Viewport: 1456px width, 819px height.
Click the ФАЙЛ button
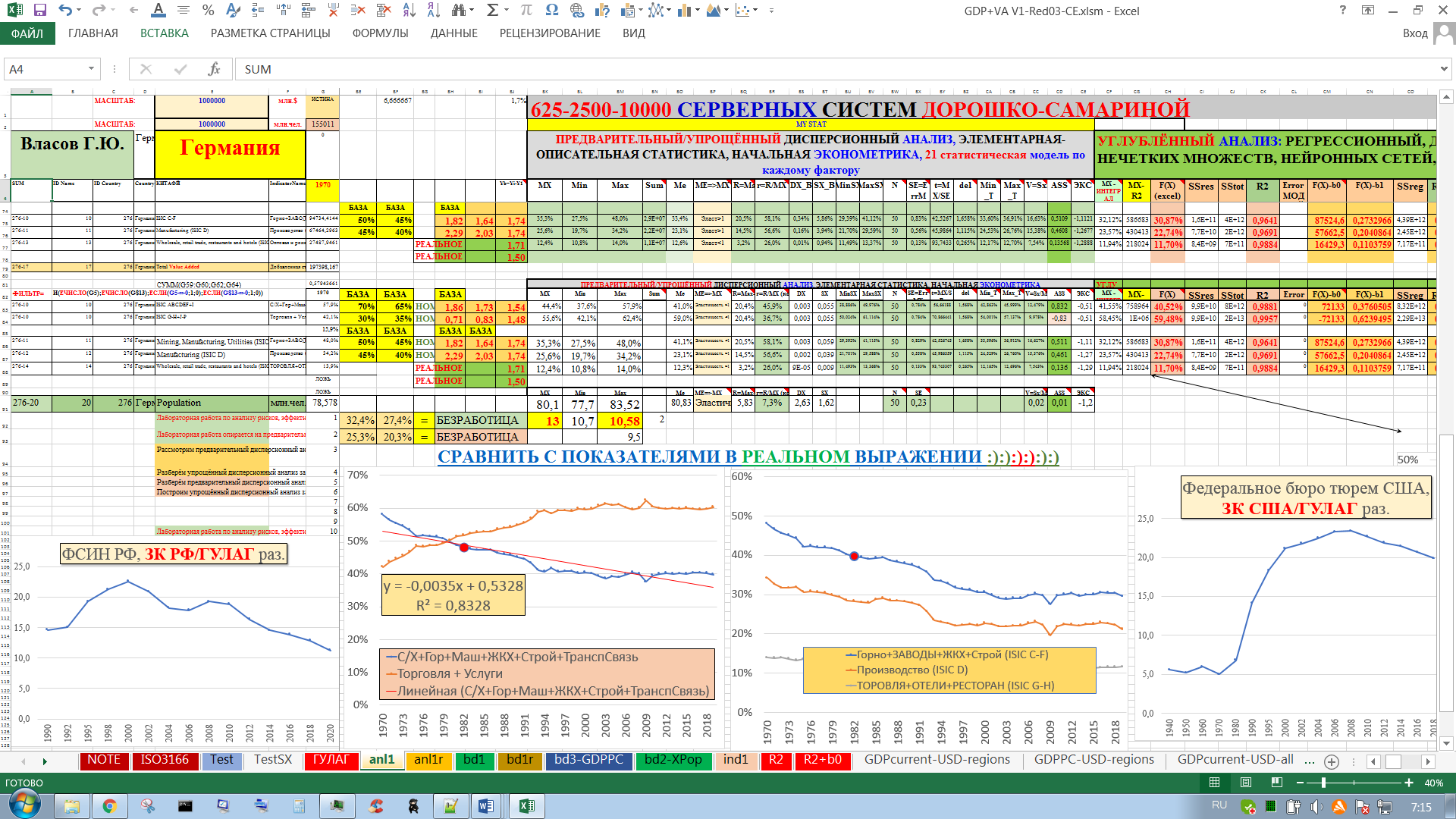click(x=27, y=33)
